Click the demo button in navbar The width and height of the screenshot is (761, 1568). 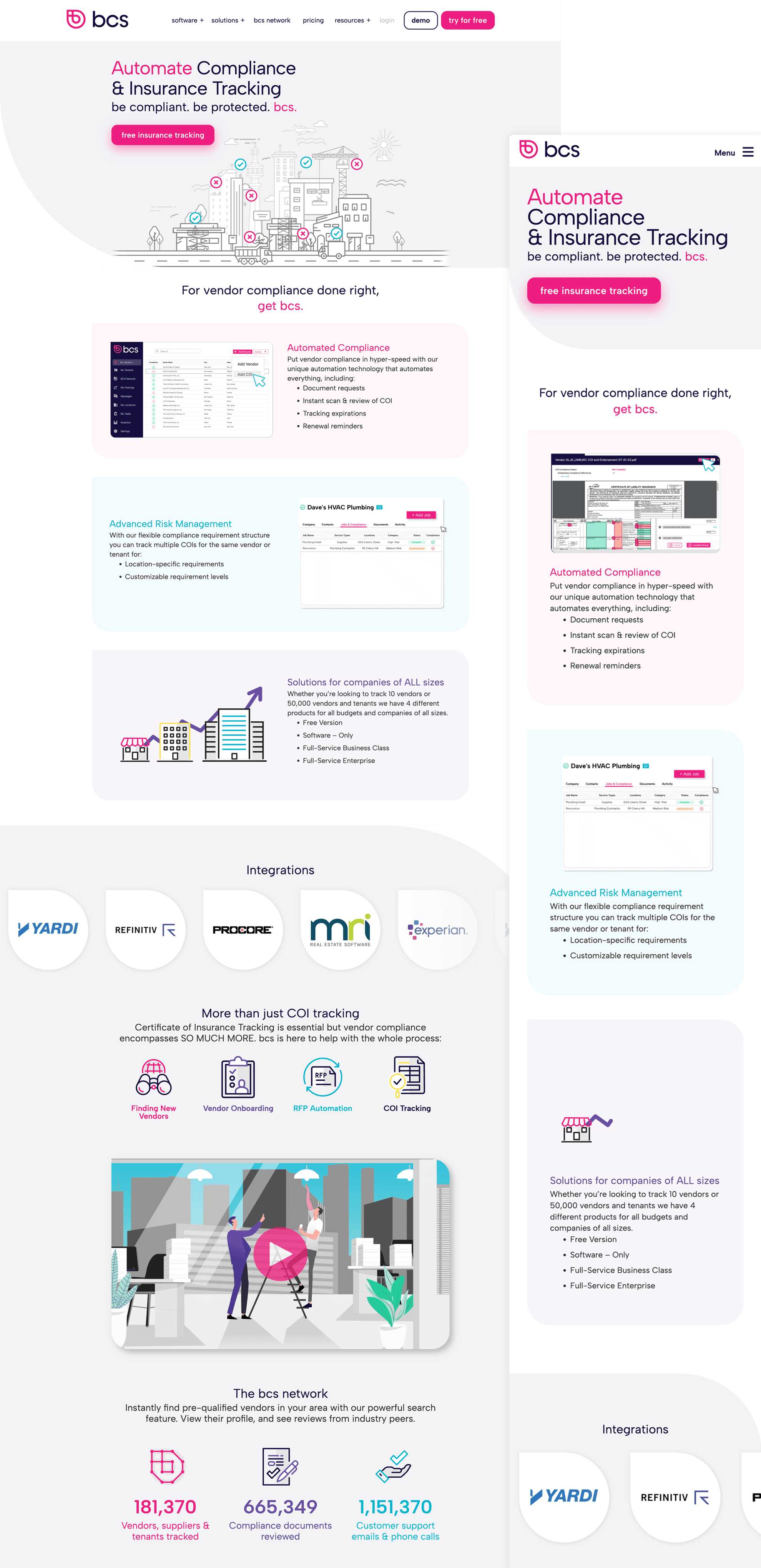[421, 20]
